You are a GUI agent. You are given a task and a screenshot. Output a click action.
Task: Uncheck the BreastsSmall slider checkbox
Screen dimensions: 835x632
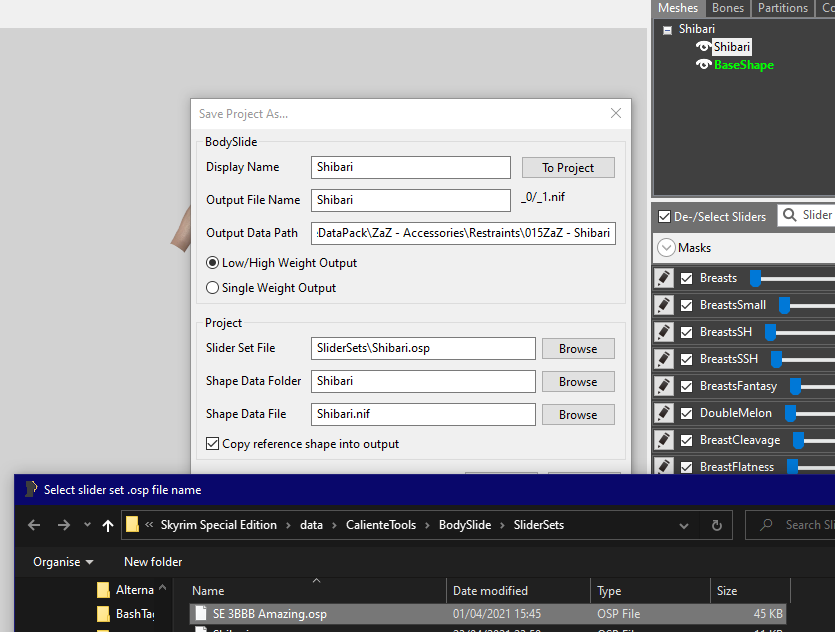click(x=686, y=306)
